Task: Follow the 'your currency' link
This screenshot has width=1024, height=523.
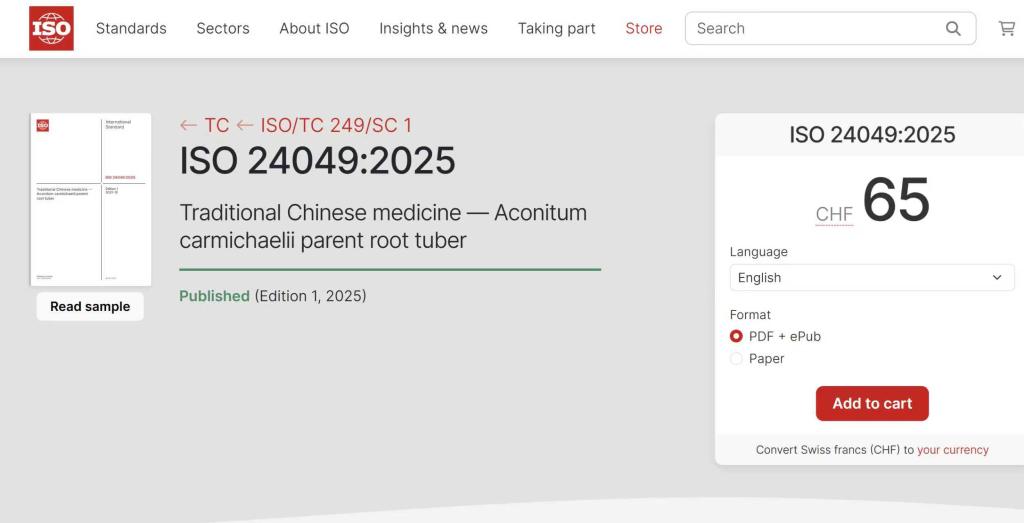Action: (x=952, y=450)
